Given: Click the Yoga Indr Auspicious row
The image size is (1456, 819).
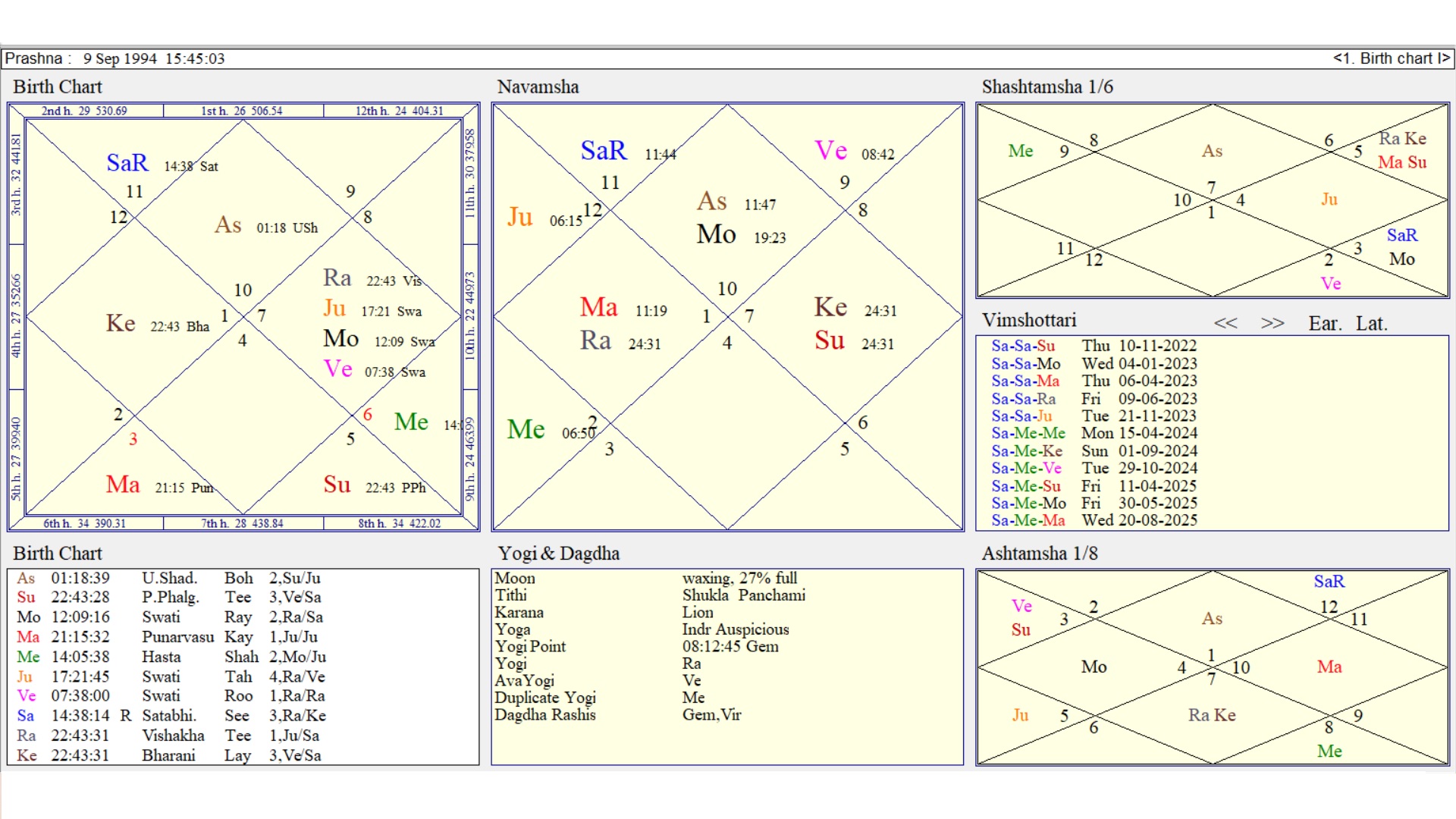Looking at the screenshot, I should (x=642, y=629).
